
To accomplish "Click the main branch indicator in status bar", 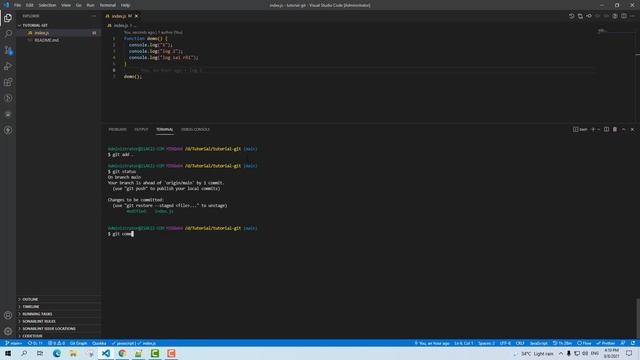I will coord(13,343).
